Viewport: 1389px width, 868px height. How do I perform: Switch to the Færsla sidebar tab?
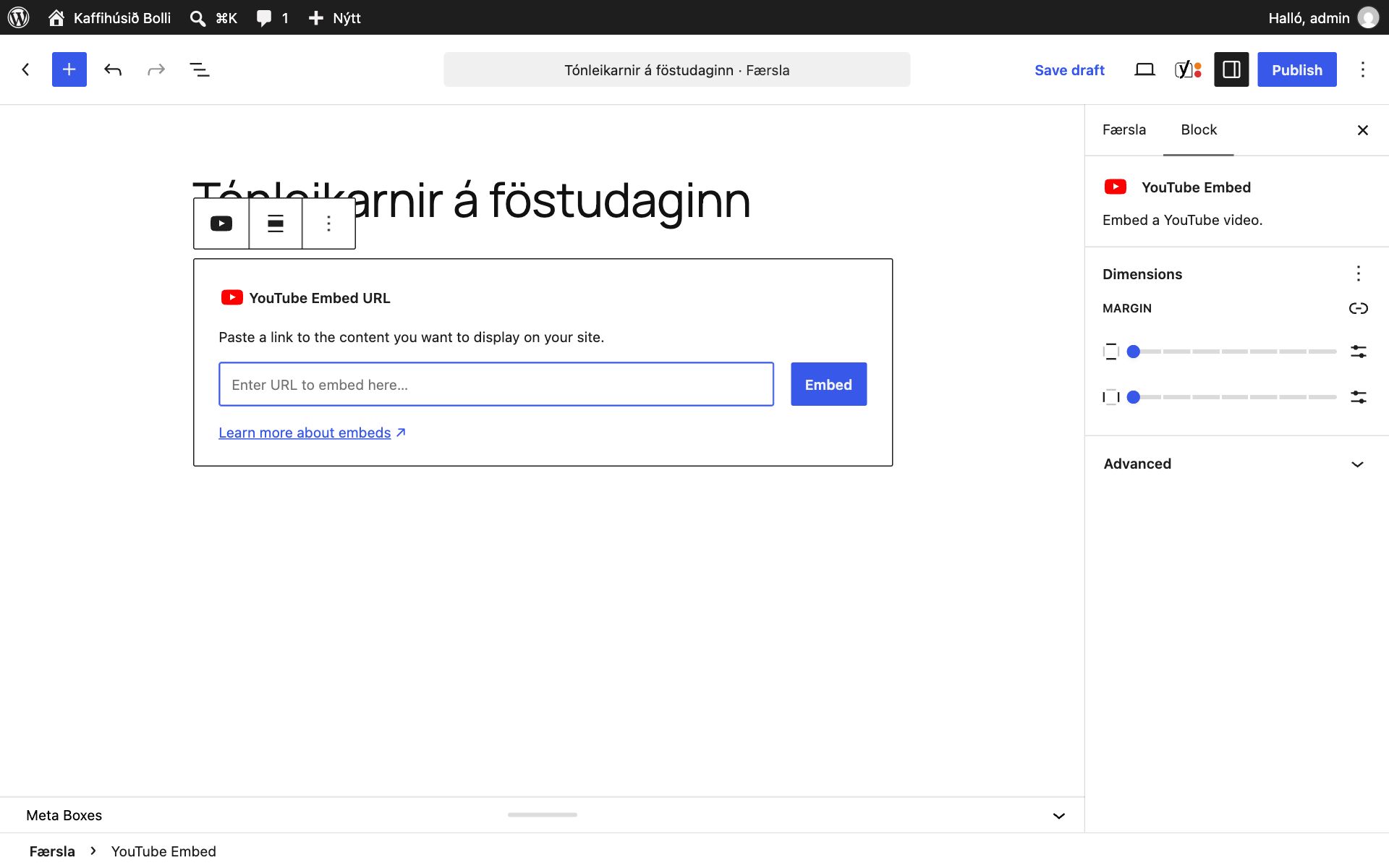pyautogui.click(x=1124, y=129)
